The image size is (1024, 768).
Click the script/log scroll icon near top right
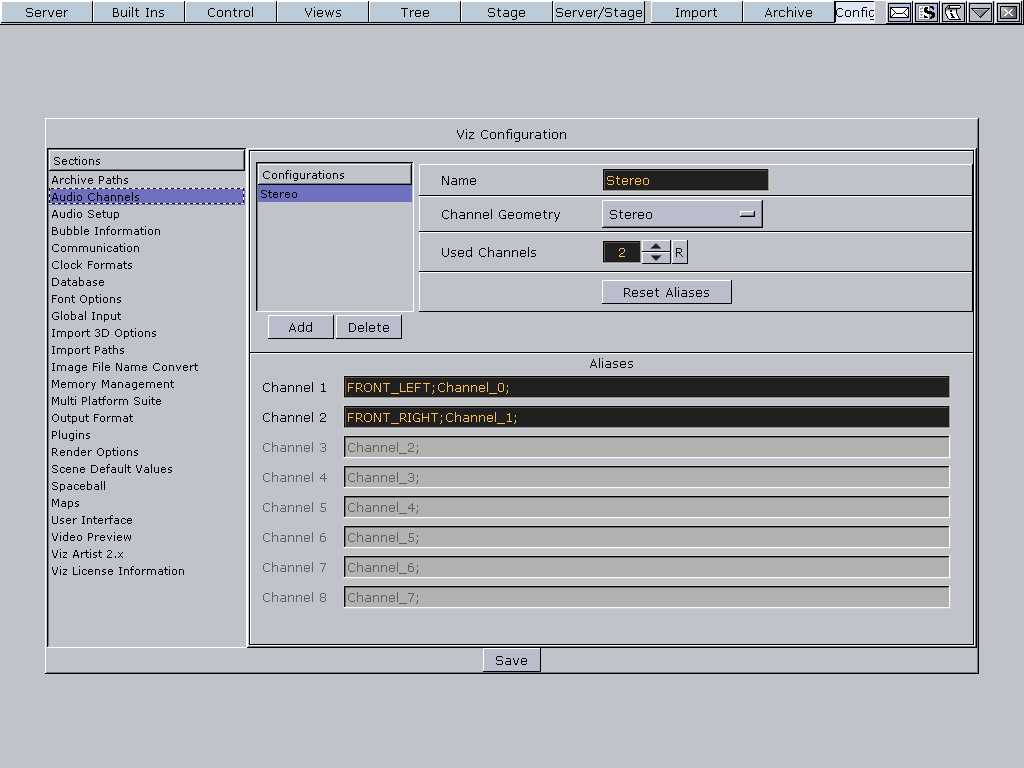click(952, 12)
